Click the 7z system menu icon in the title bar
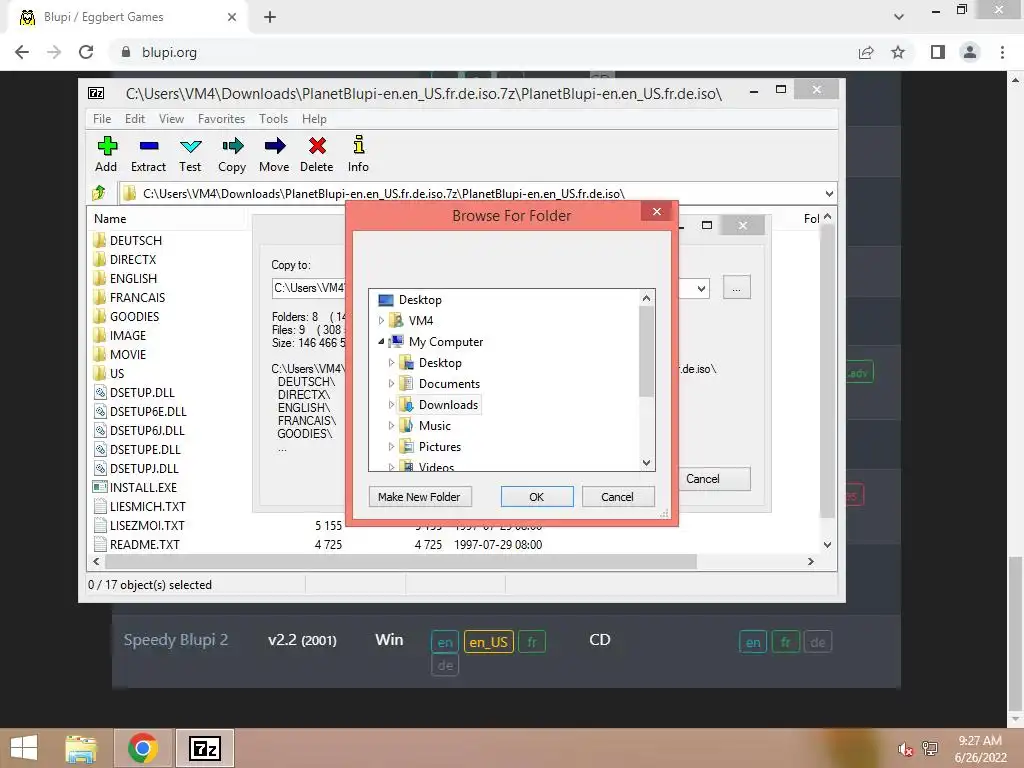This screenshot has width=1024, height=768. point(96,93)
